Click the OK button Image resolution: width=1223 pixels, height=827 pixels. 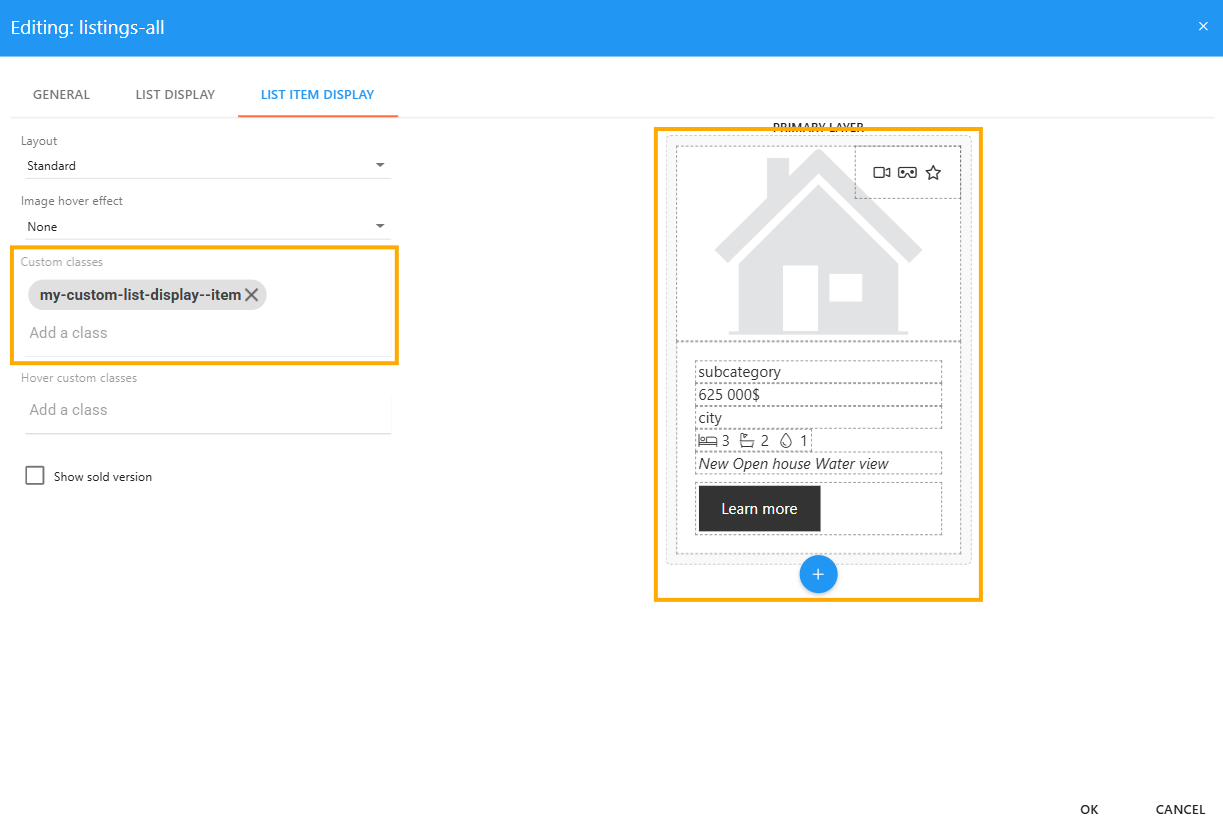(1089, 809)
